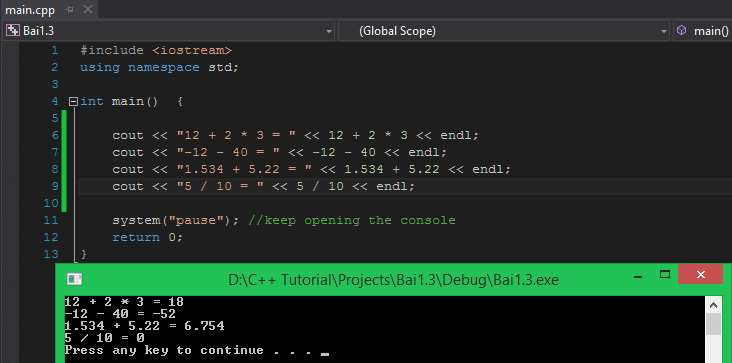
Task: Place cursor on the return 0 line
Action: pyautogui.click(x=148, y=237)
